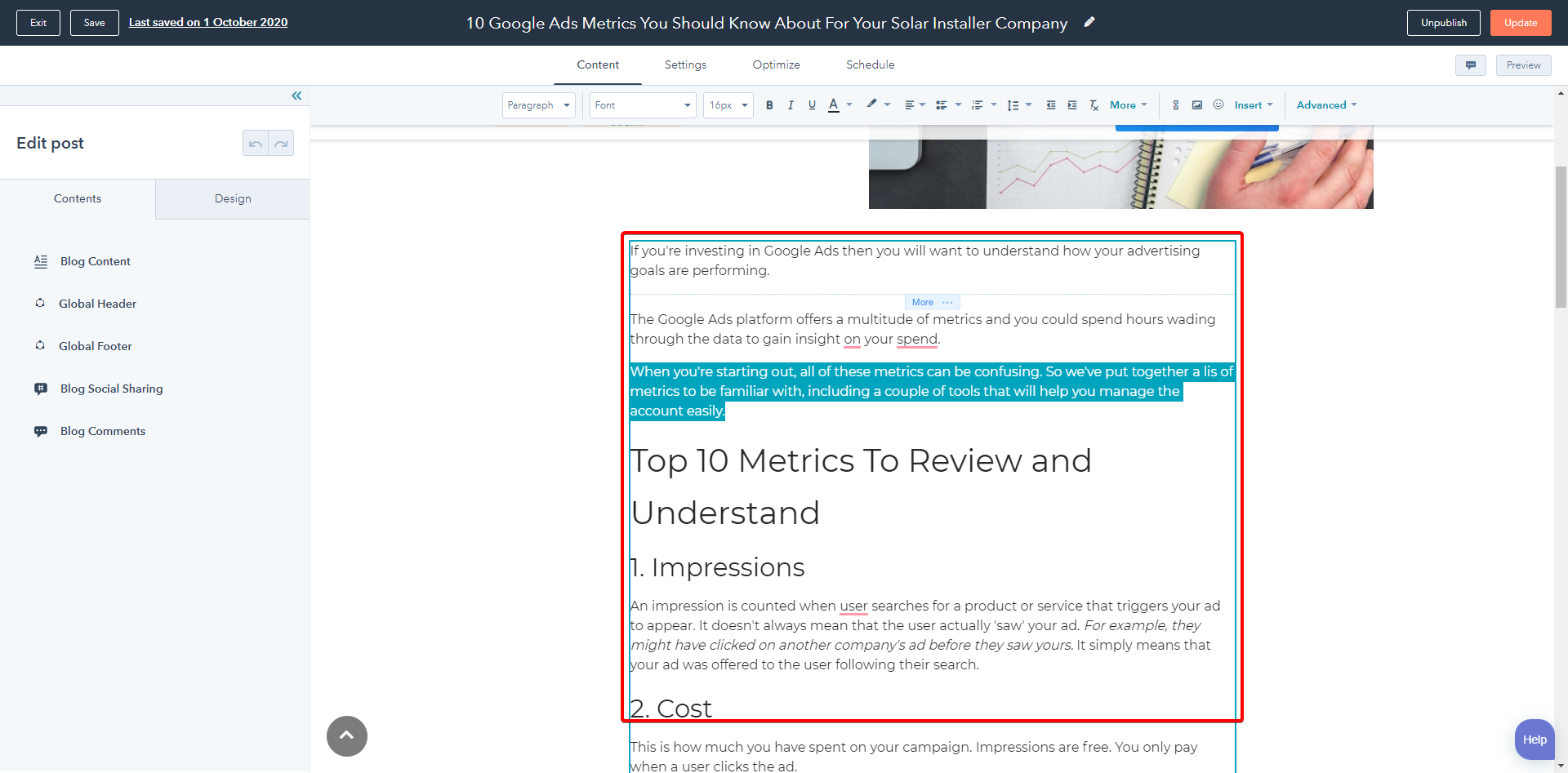Click the Blog Comments chat icon
This screenshot has height=773, width=1568.
pos(41,431)
